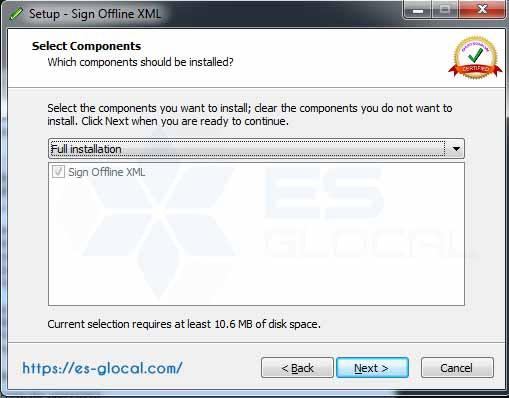
Task: Return with the Back button
Action: pyautogui.click(x=297, y=368)
